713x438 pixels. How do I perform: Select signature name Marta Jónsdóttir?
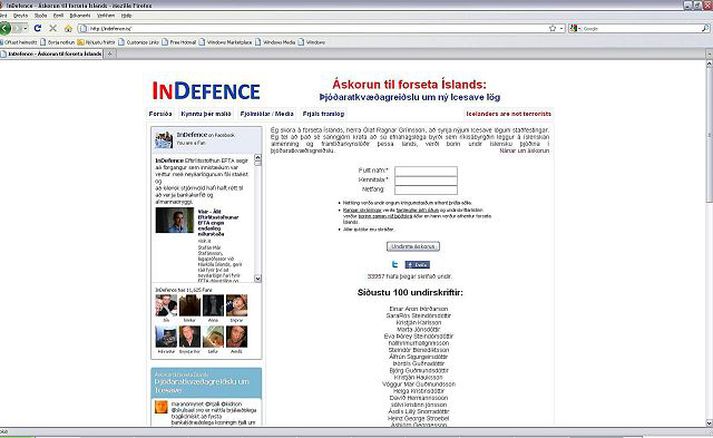coord(418,329)
